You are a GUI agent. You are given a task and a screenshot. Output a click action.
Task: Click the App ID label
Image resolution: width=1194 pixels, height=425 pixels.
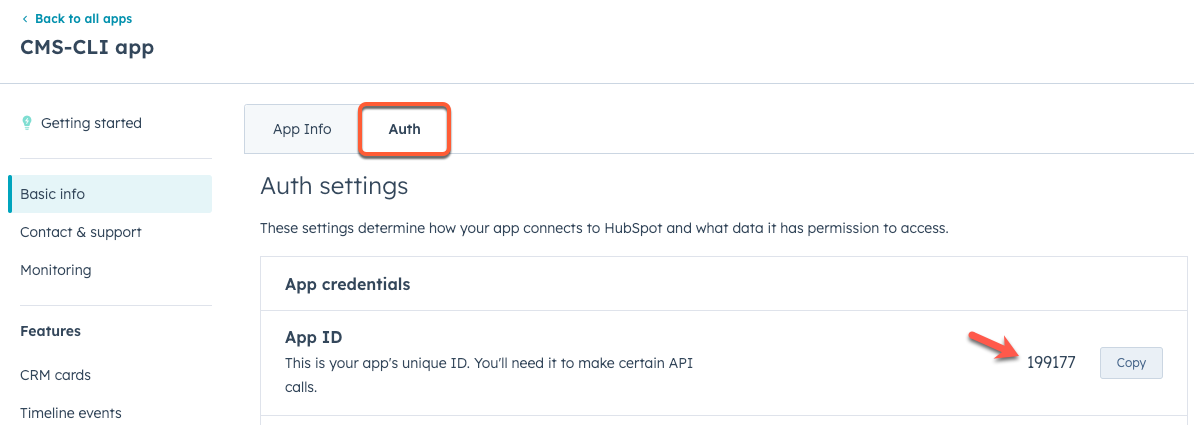click(314, 337)
